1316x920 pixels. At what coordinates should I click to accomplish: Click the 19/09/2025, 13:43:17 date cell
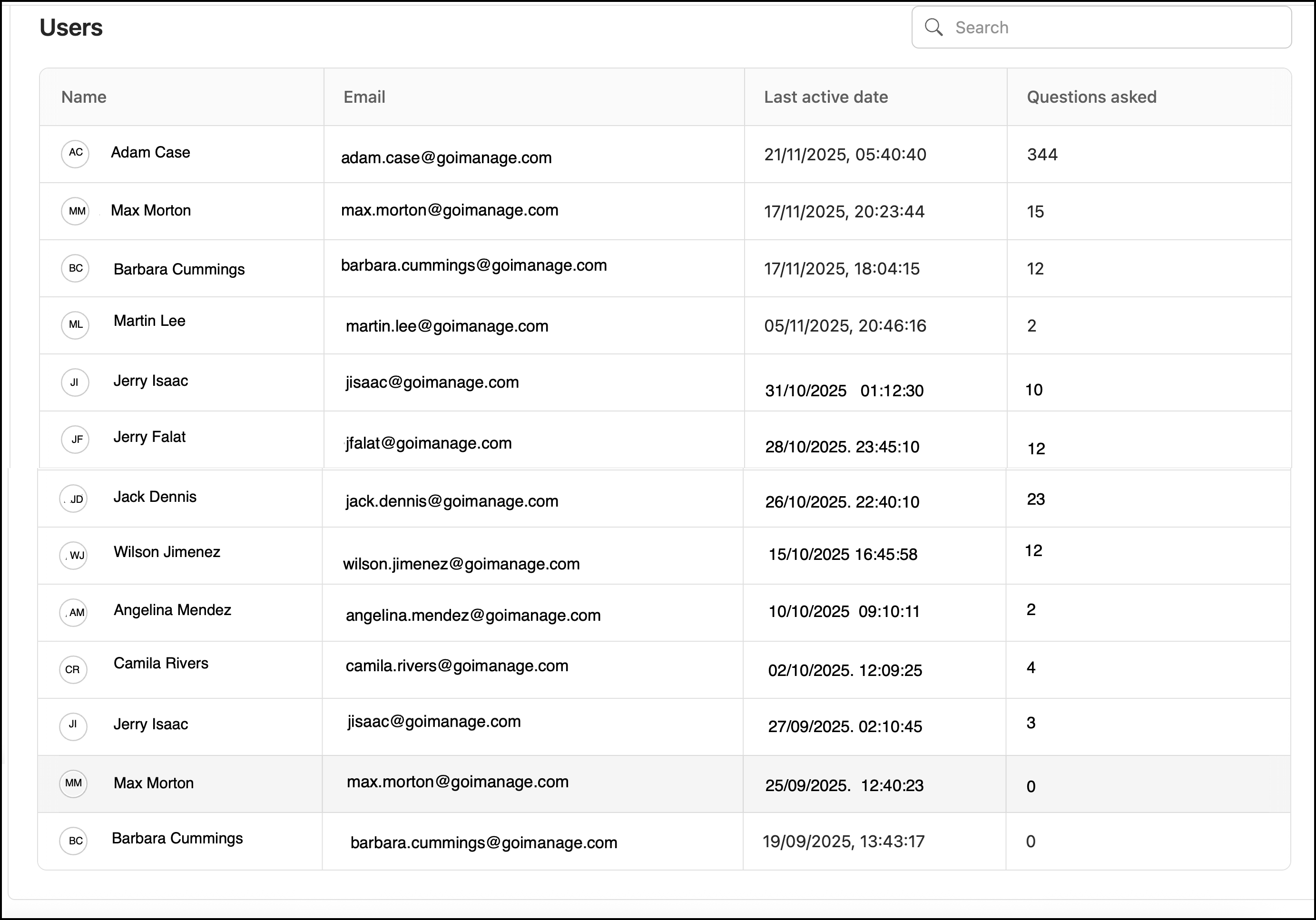[843, 842]
